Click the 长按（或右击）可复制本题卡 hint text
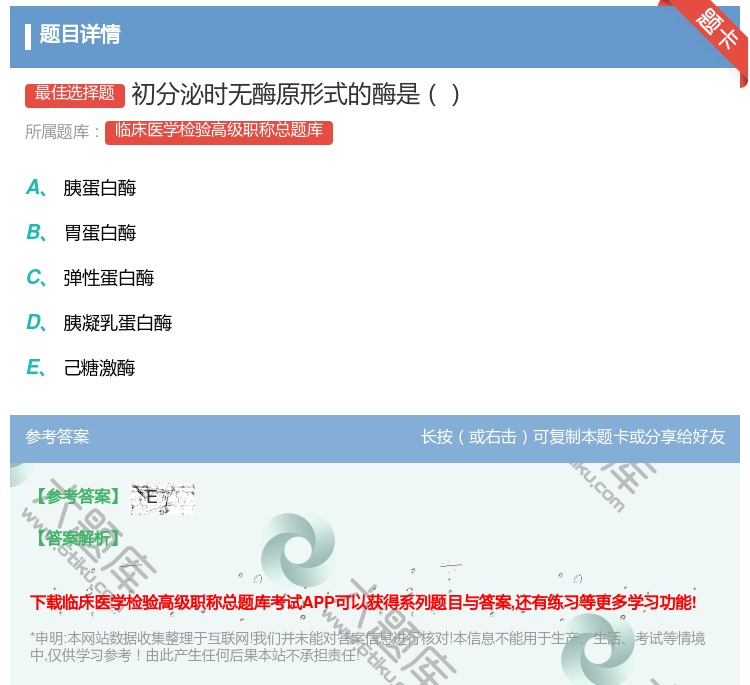This screenshot has width=750, height=685. (x=573, y=437)
